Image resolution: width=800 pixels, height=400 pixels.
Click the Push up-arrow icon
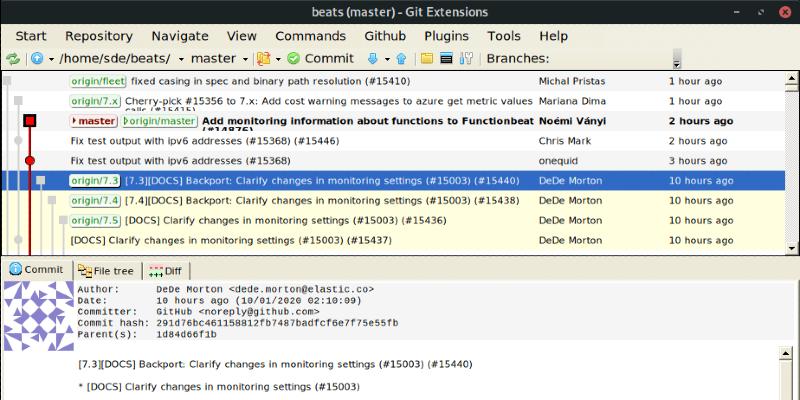(x=401, y=58)
